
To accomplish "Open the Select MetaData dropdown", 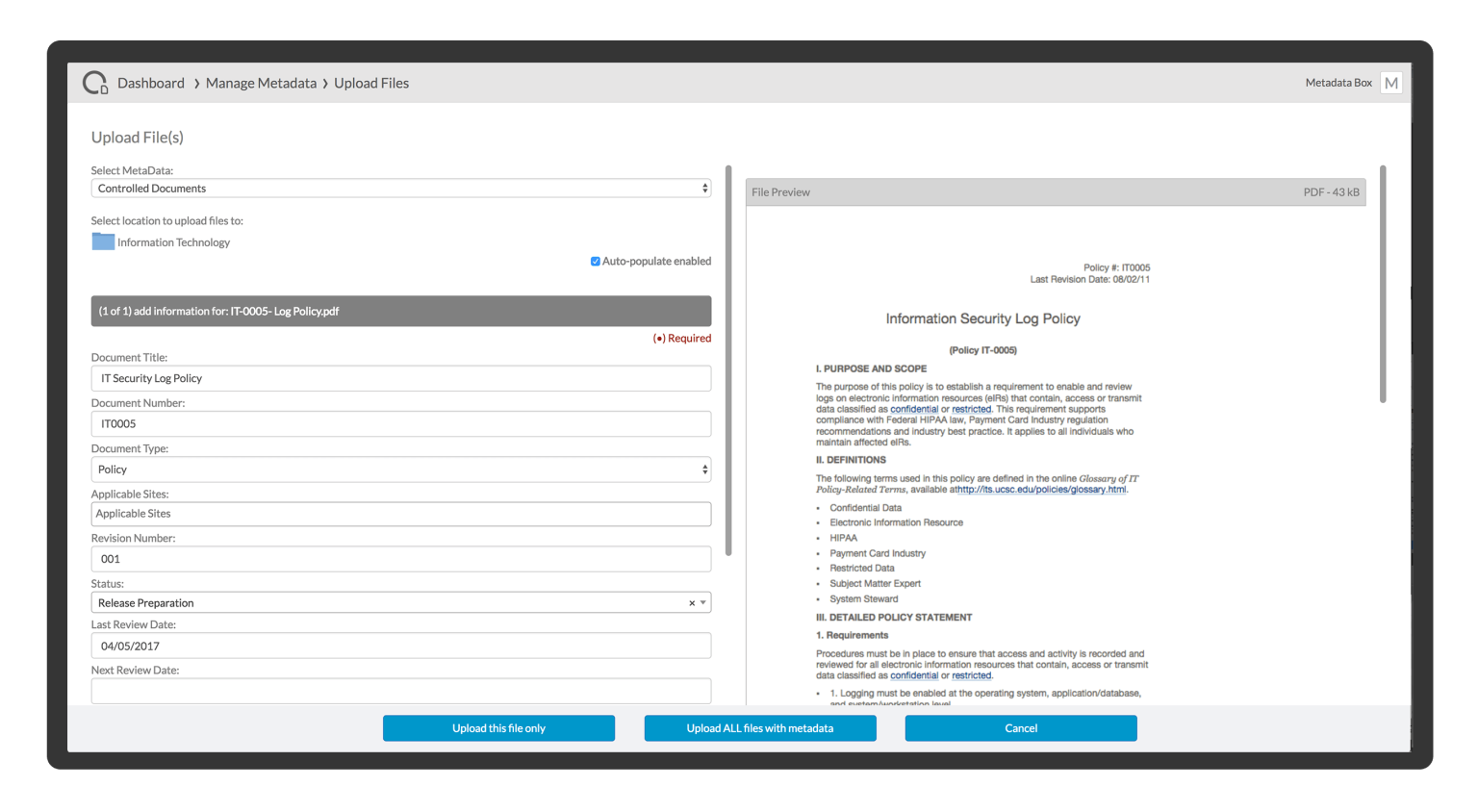I will [x=400, y=188].
